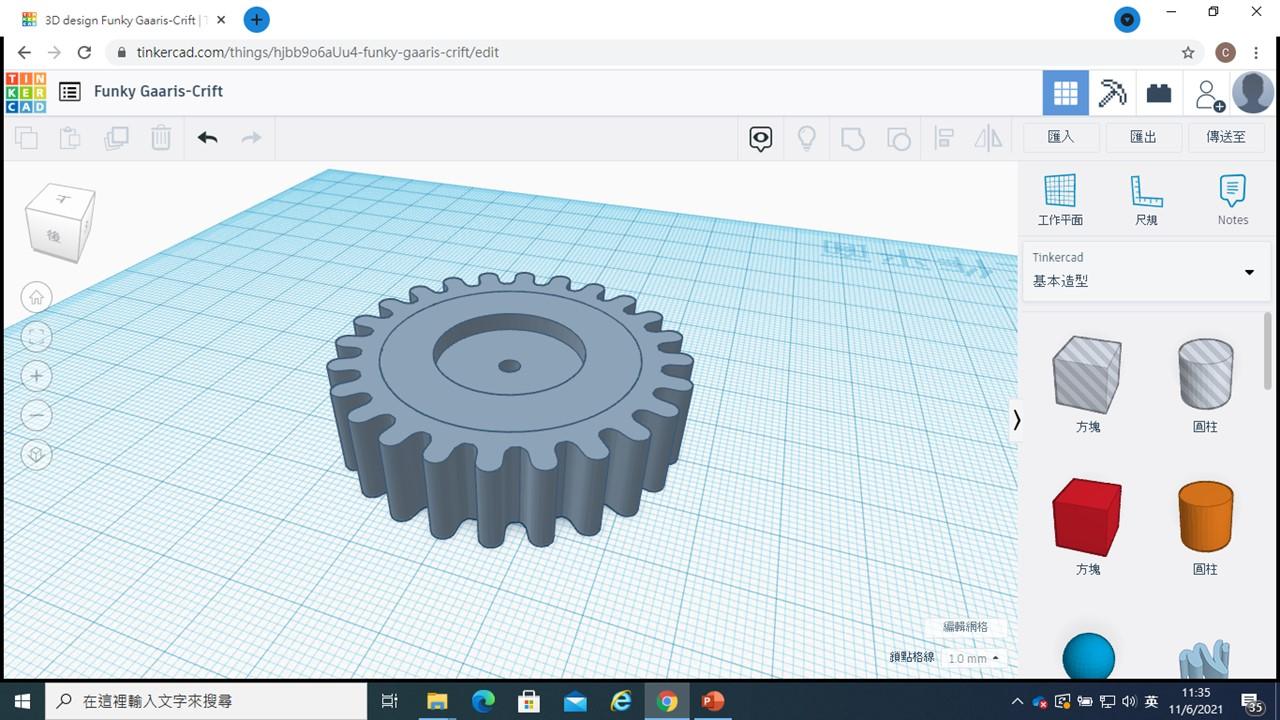Click the Copy tool icon

(x=27, y=138)
